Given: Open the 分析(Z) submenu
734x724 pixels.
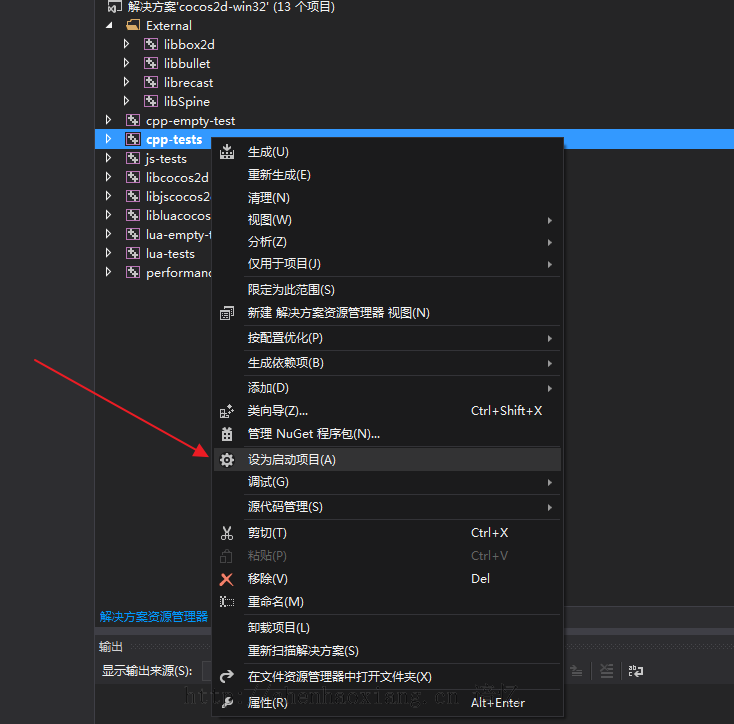Looking at the screenshot, I should click(x=387, y=242).
